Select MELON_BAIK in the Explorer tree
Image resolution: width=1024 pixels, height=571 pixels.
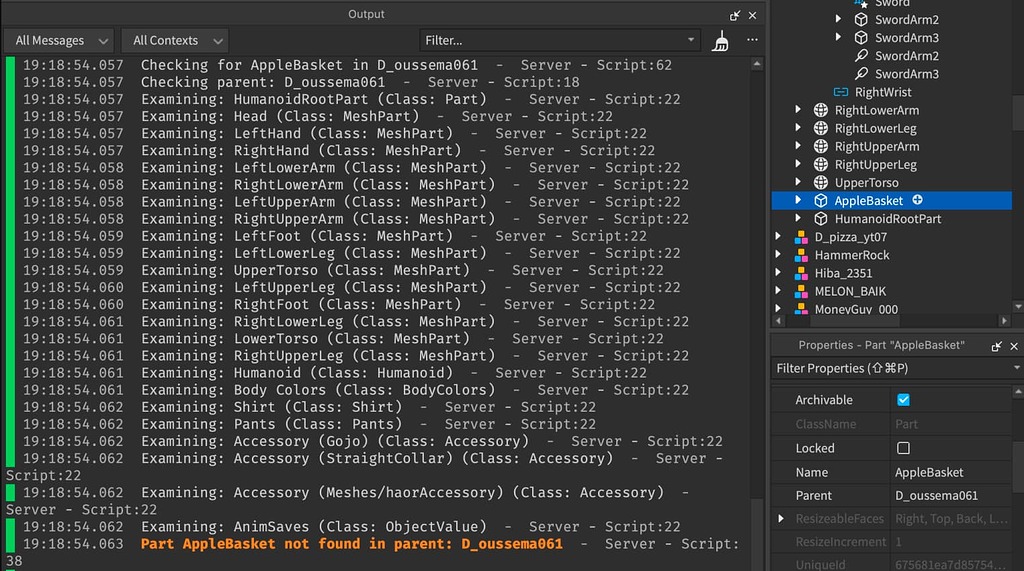[849, 291]
